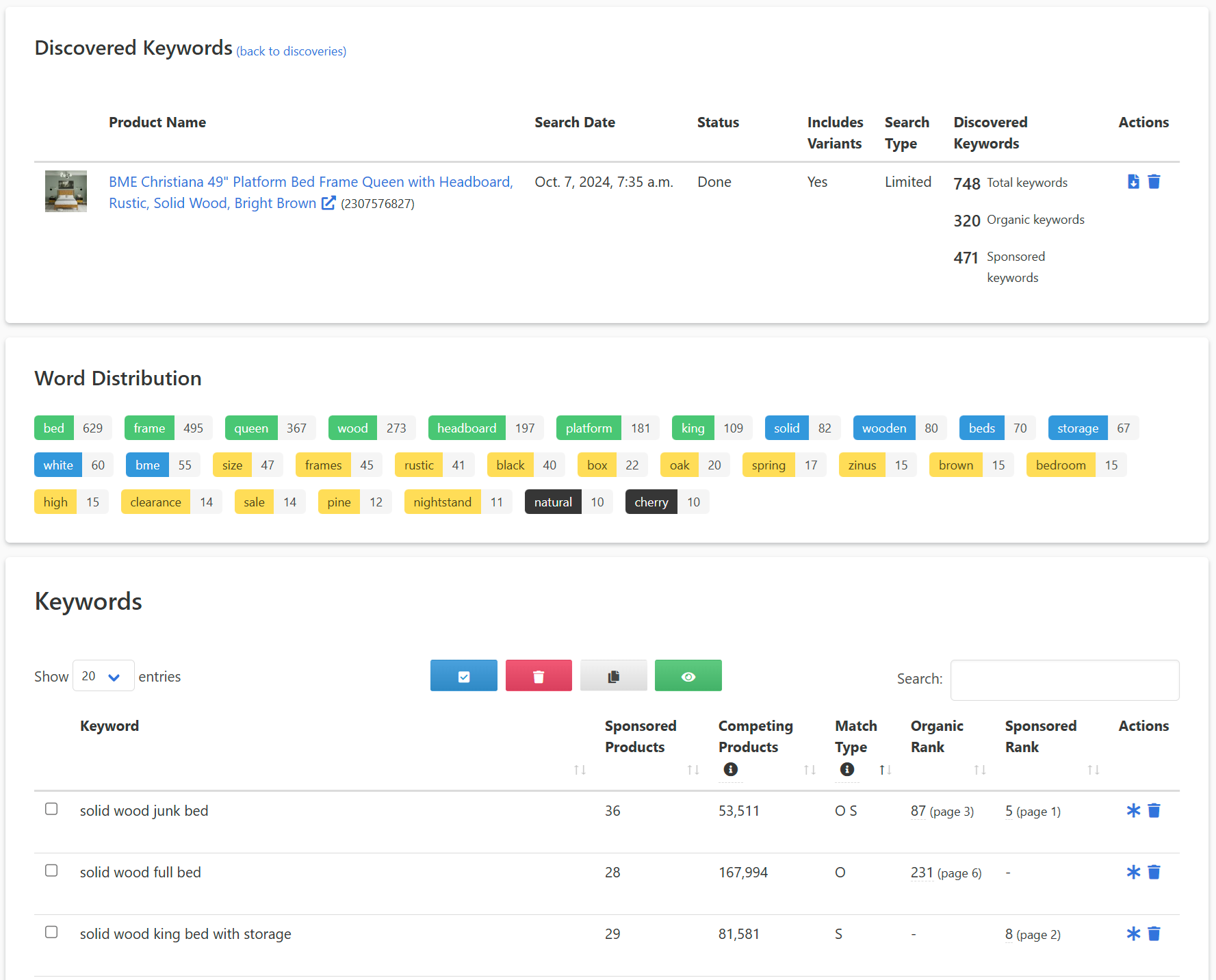
Task: Click the trash icon in product Actions
Action: coord(1154,181)
